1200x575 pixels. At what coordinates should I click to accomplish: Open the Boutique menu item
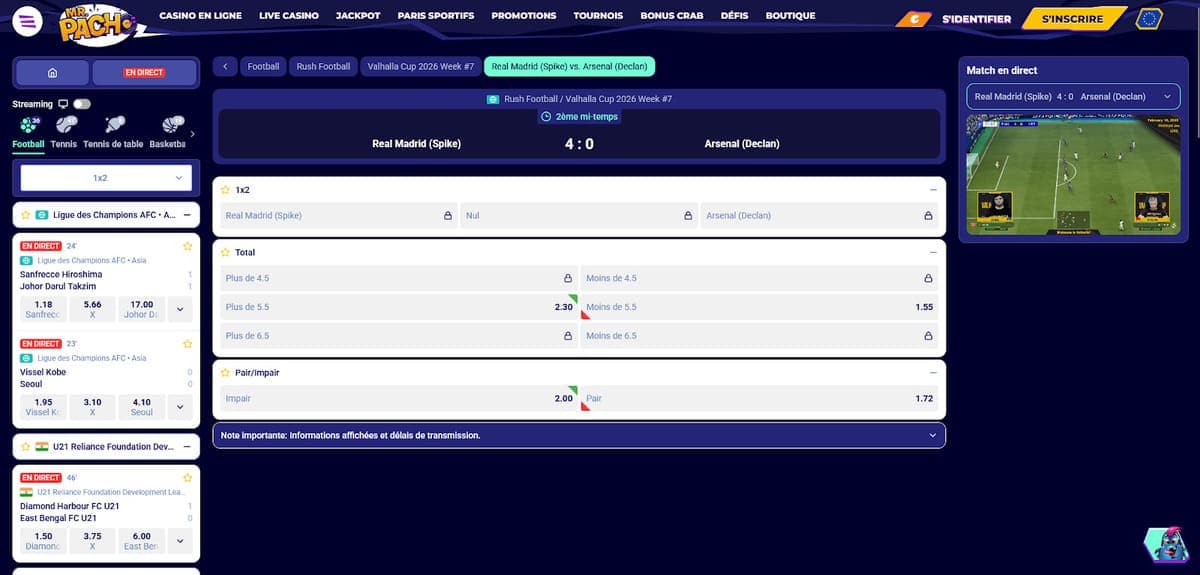(790, 16)
